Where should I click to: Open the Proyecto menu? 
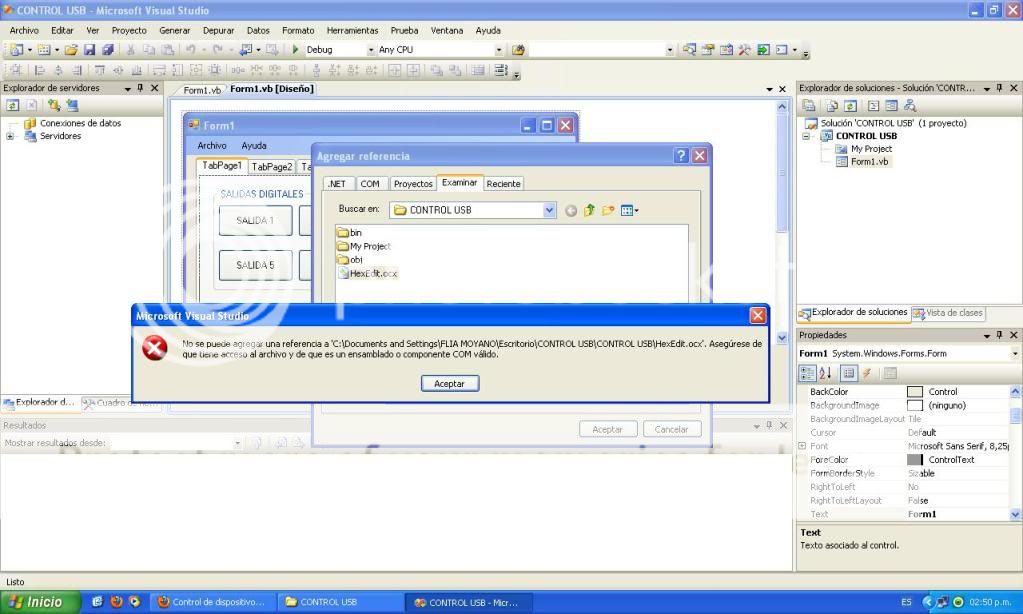pos(129,31)
